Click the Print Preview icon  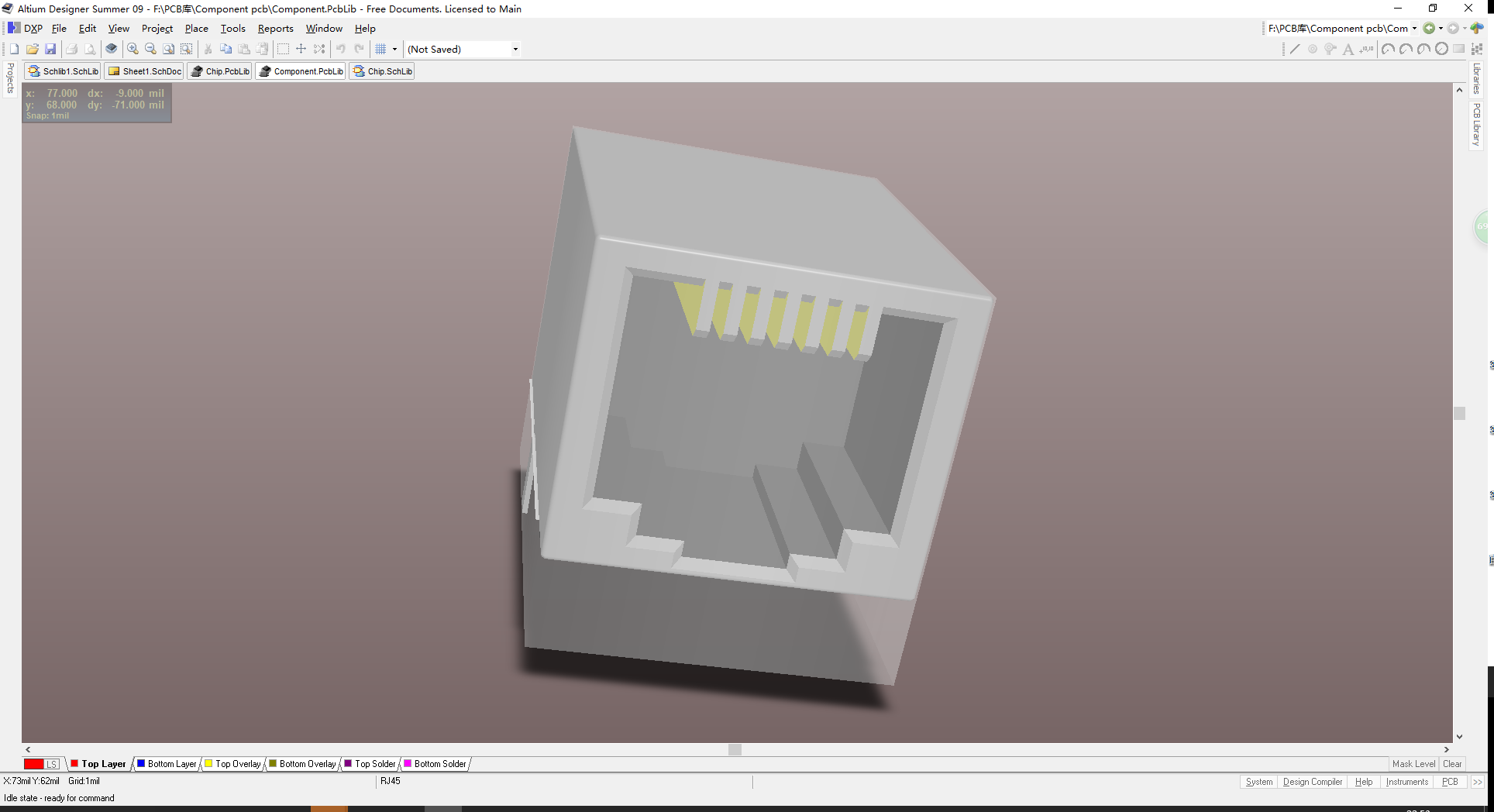coord(90,49)
